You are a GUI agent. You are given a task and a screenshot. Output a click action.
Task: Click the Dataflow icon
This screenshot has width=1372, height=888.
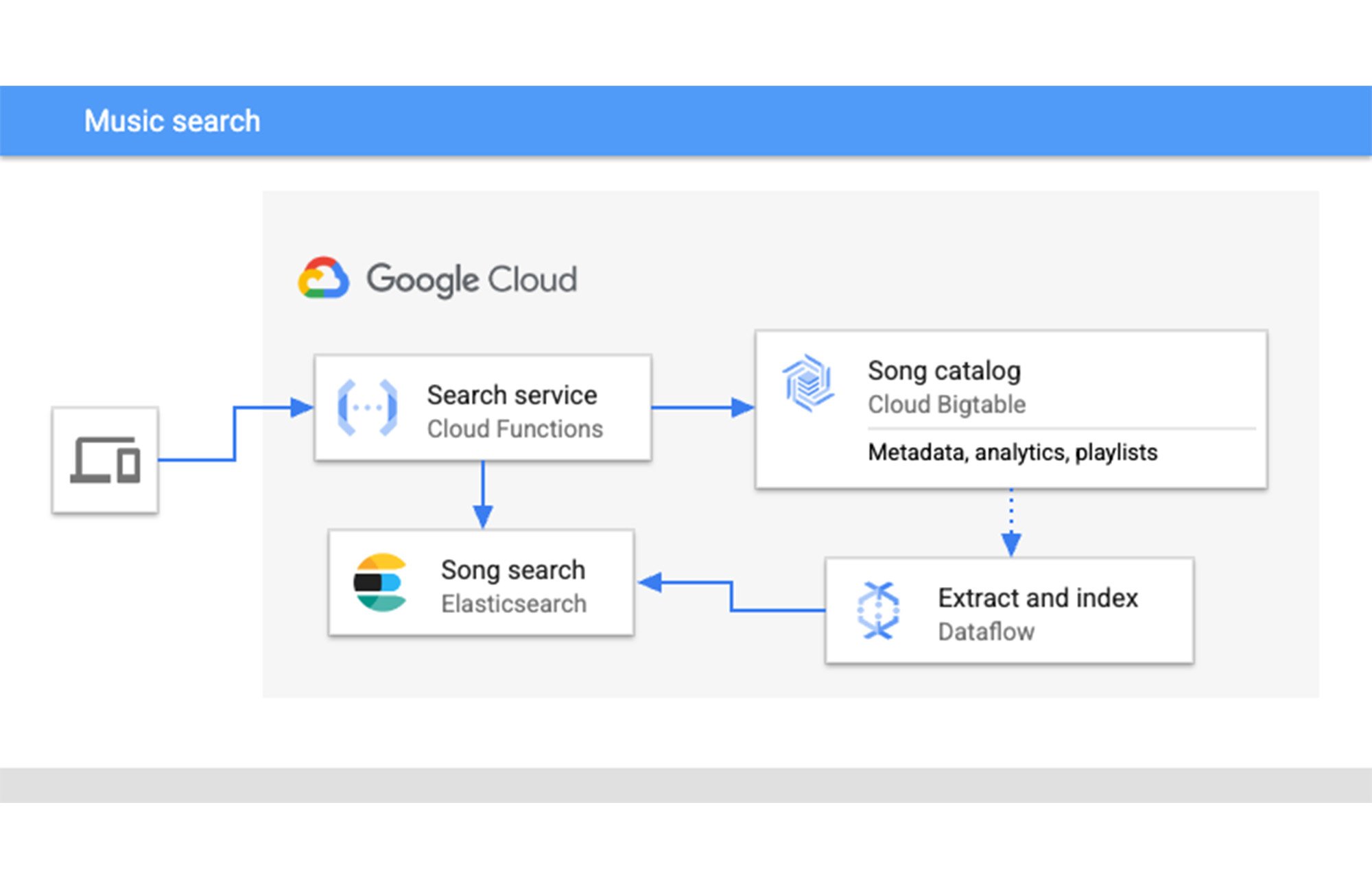coord(878,610)
